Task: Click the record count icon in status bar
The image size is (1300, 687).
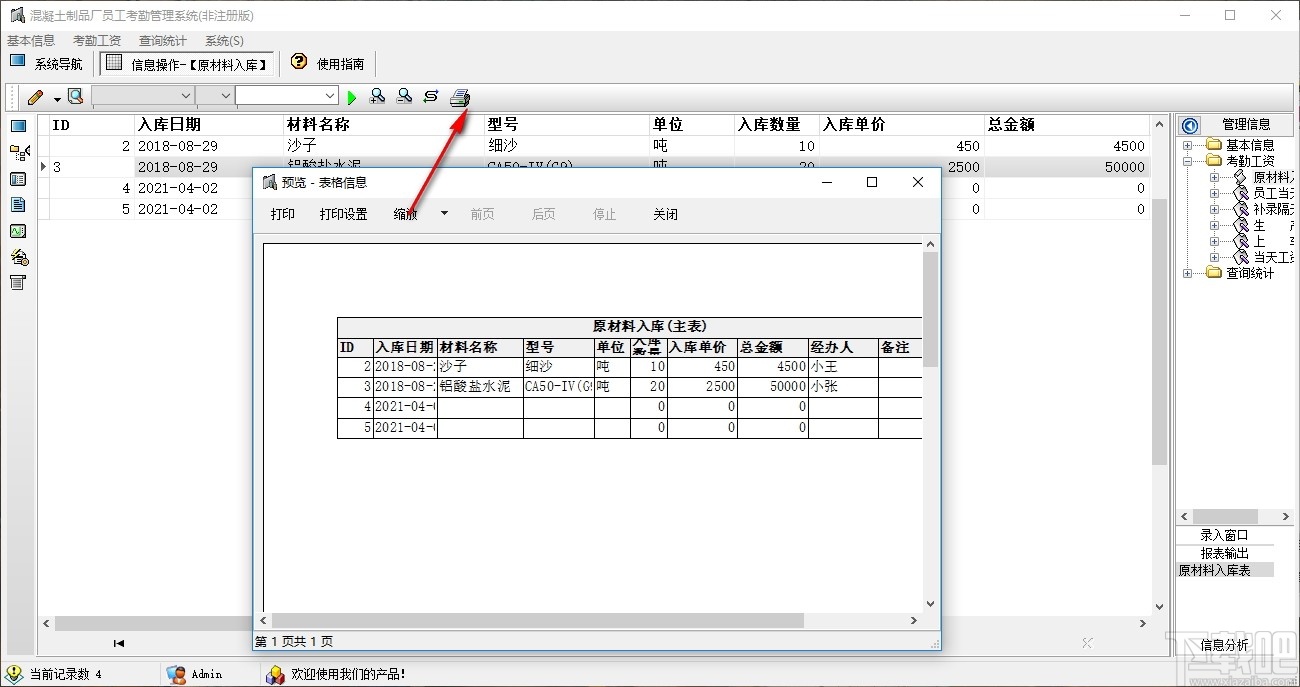Action: (x=14, y=674)
